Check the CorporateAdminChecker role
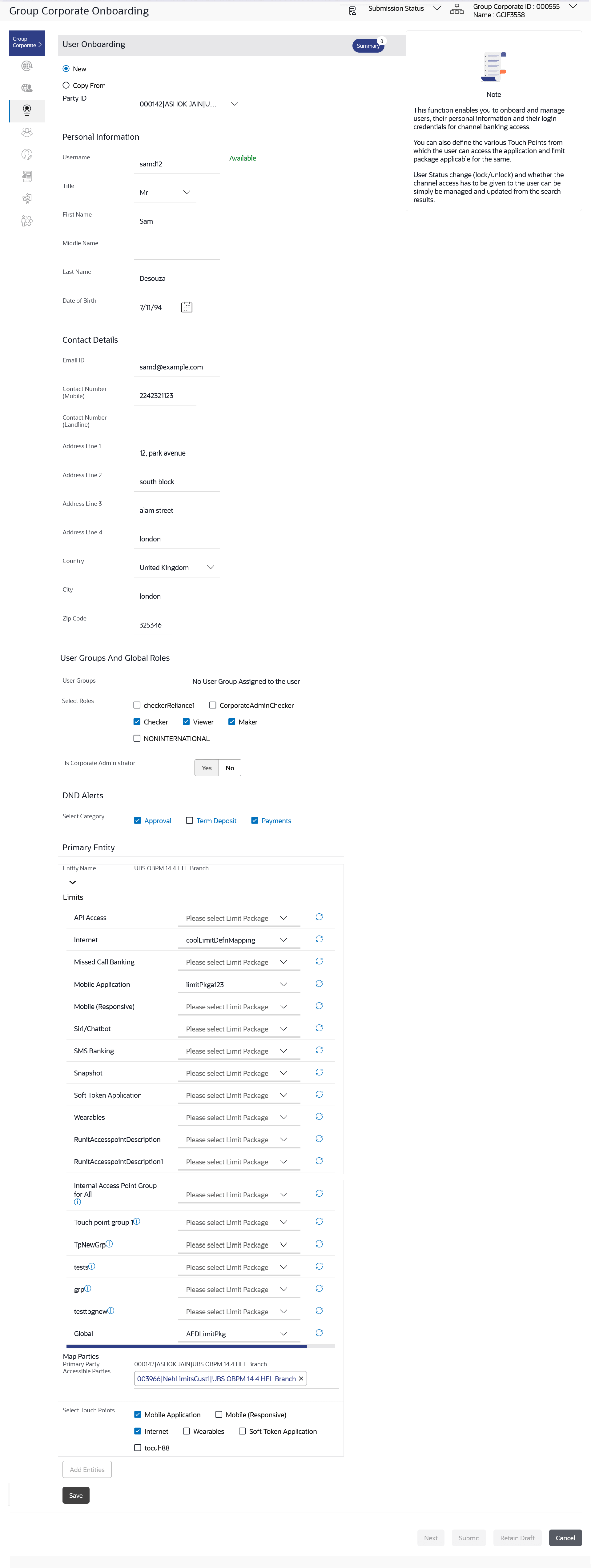 tap(213, 705)
